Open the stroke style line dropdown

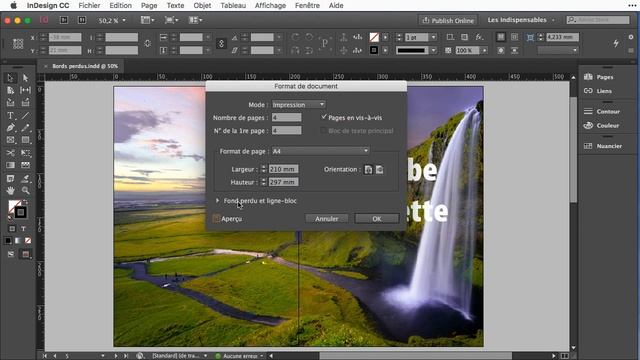tap(434, 50)
